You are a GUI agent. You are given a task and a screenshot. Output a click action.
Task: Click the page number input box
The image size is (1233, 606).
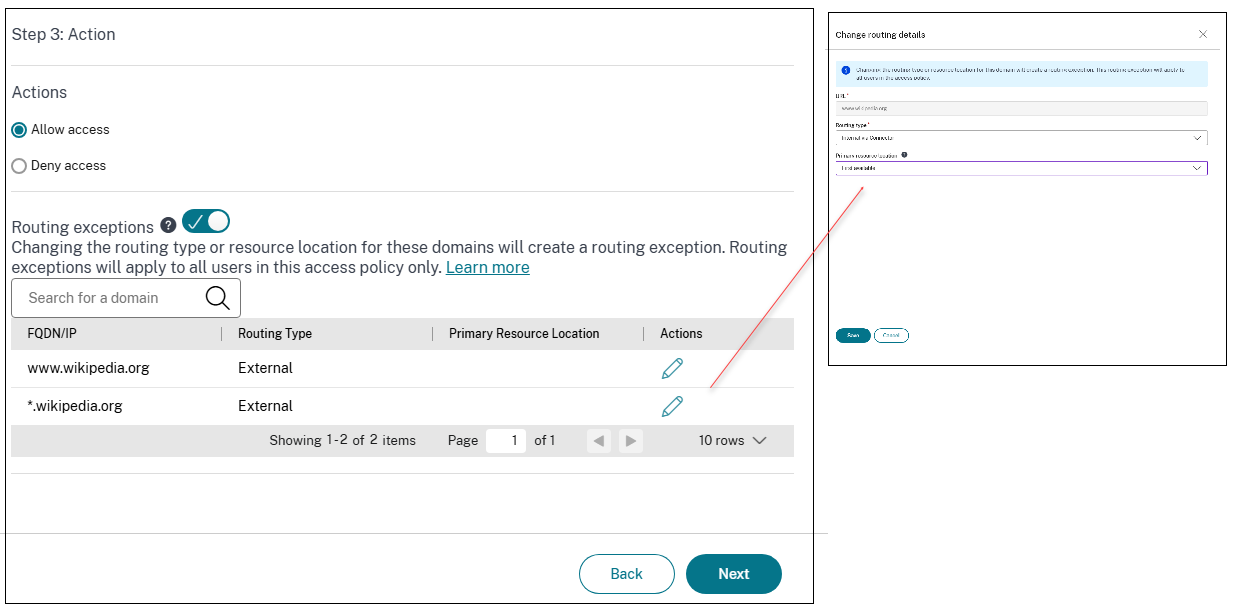click(506, 440)
